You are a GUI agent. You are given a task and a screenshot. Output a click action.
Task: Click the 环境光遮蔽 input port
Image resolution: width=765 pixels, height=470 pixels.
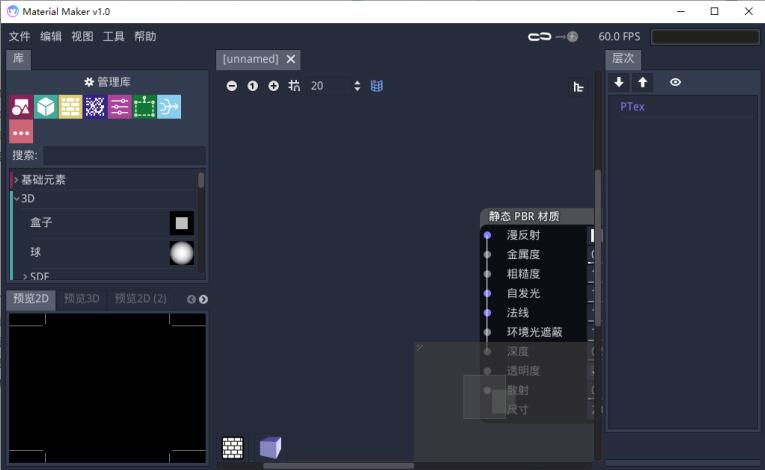tap(487, 332)
